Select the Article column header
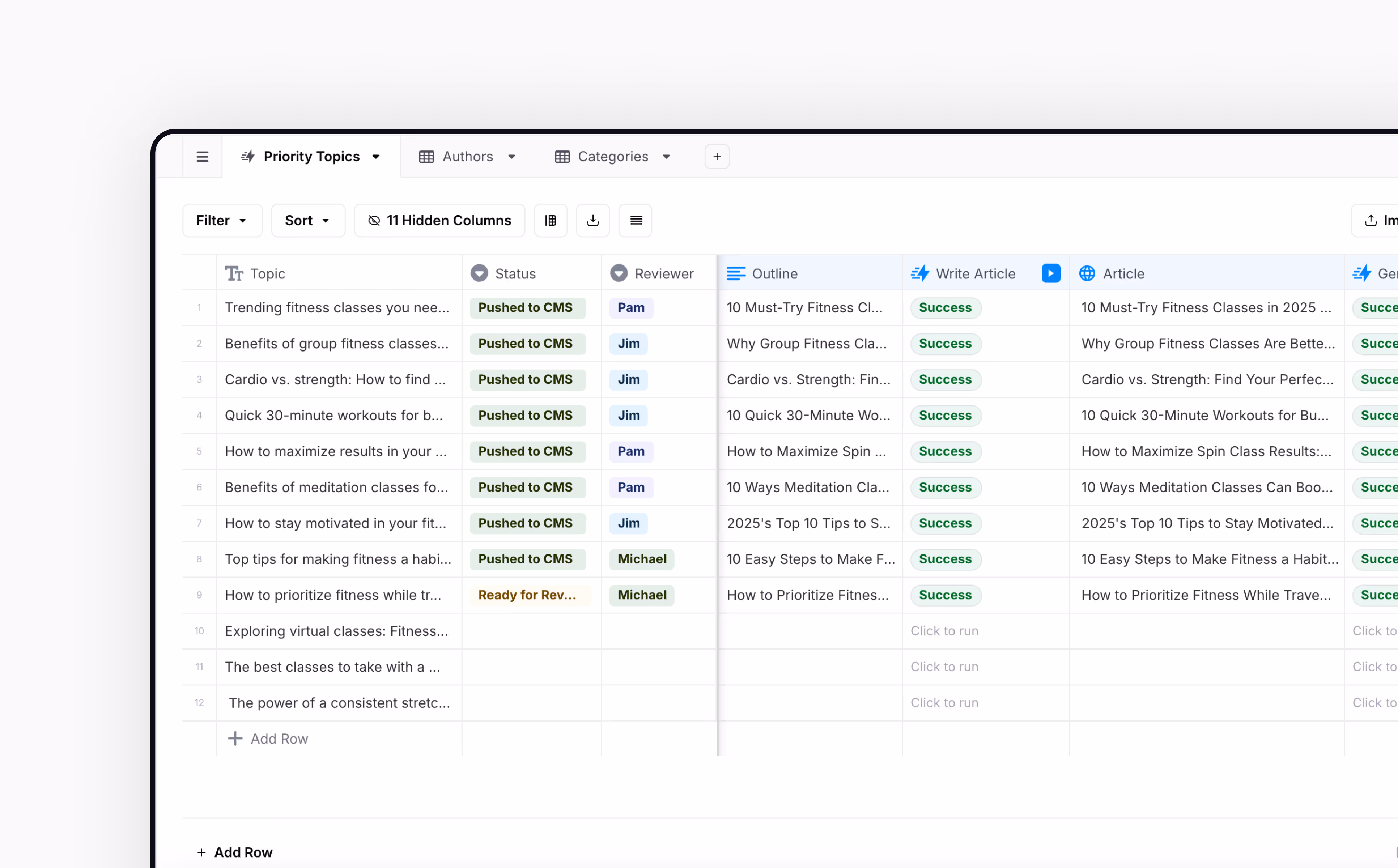Viewport: 1398px width, 868px height. point(1207,273)
